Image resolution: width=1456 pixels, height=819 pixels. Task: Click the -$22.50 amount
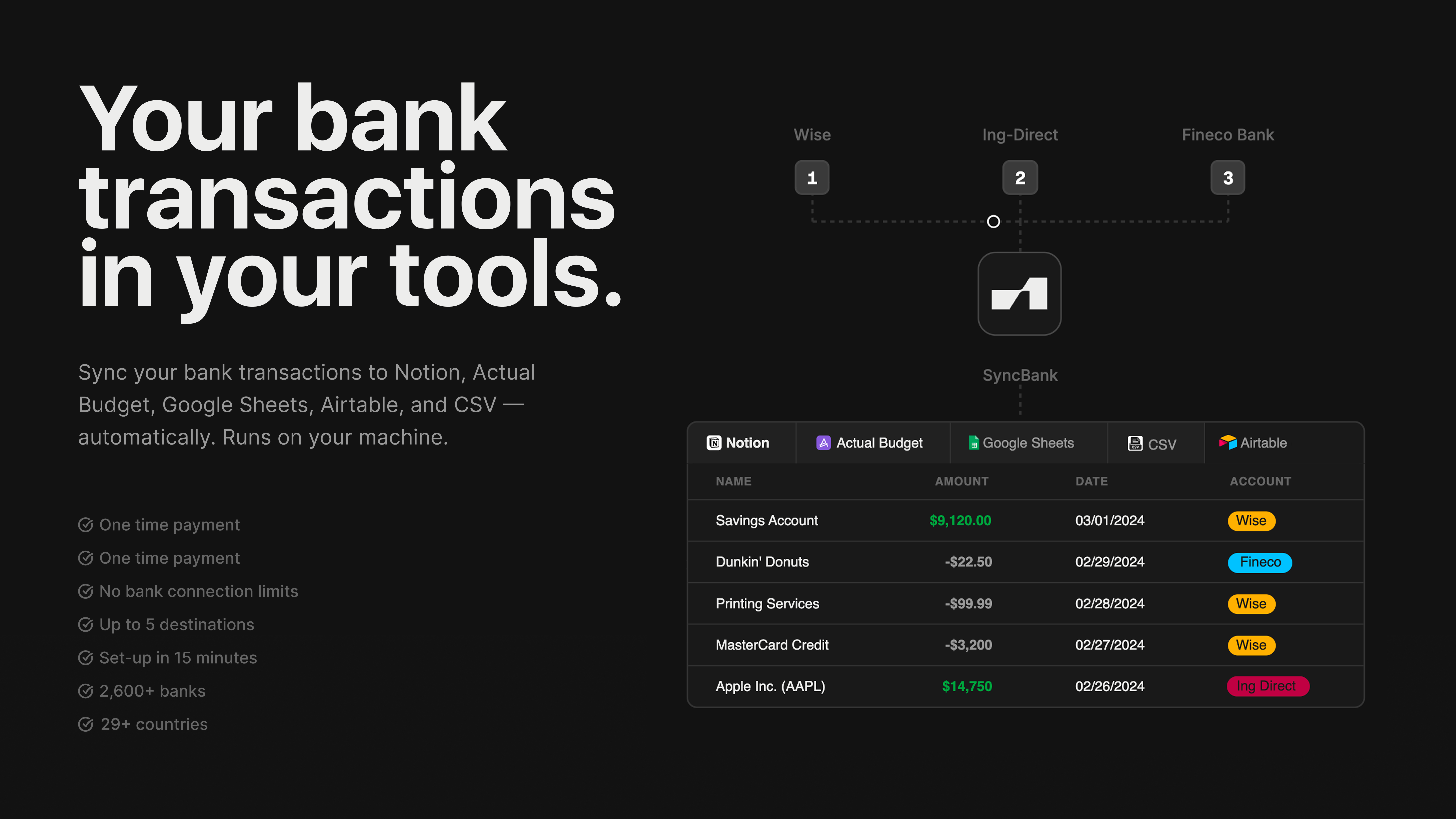[968, 562]
